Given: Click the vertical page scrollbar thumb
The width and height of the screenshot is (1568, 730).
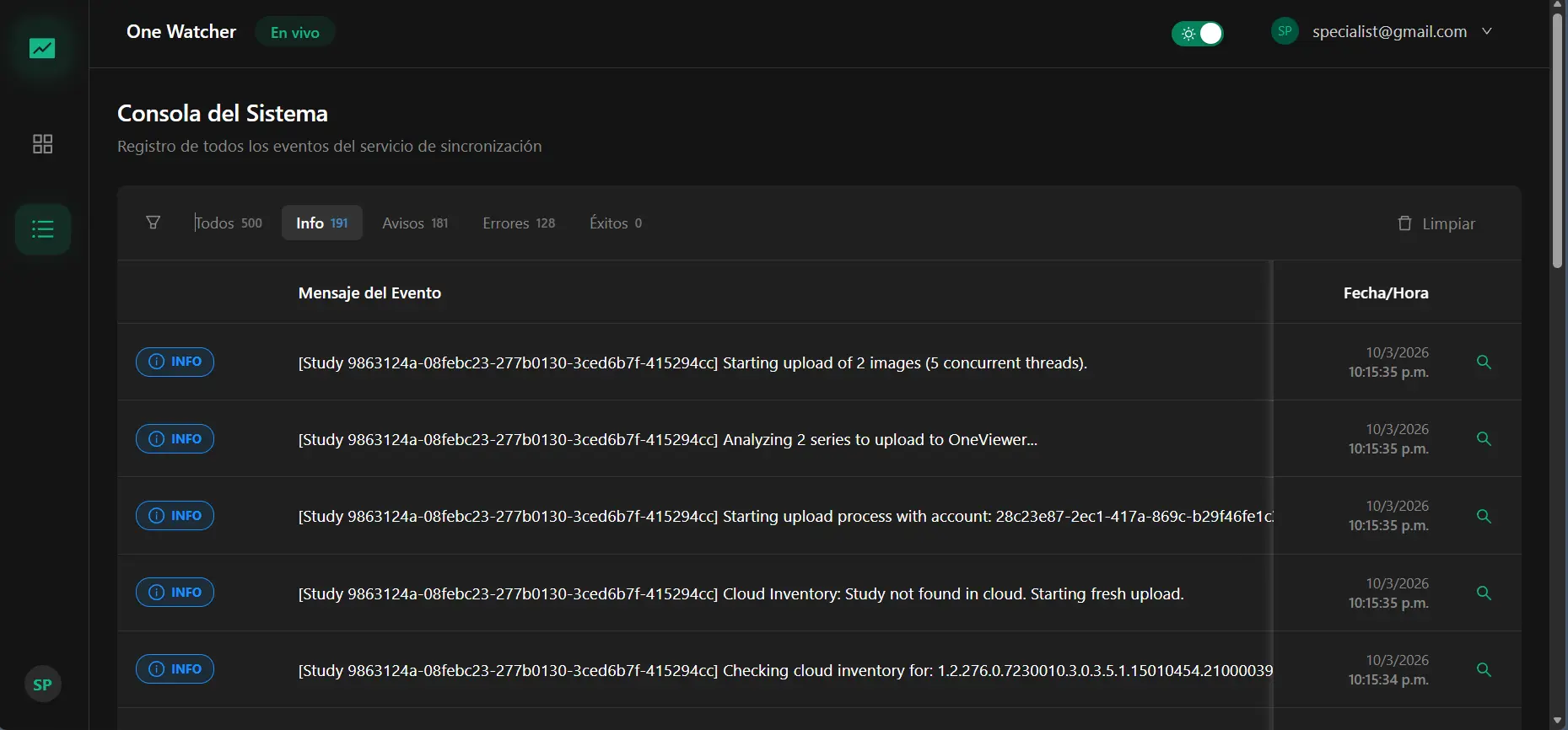Looking at the screenshot, I should coord(1557,139).
